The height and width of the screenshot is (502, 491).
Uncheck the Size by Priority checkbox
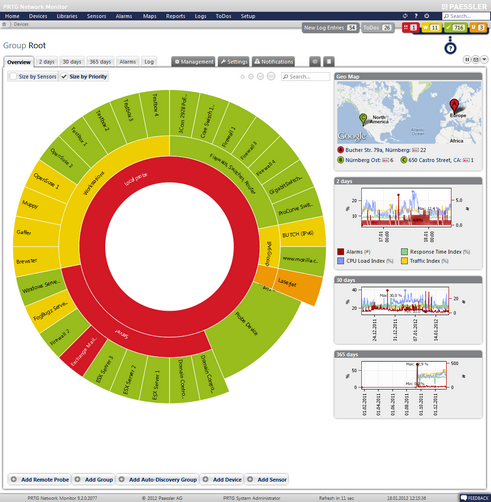[x=64, y=76]
